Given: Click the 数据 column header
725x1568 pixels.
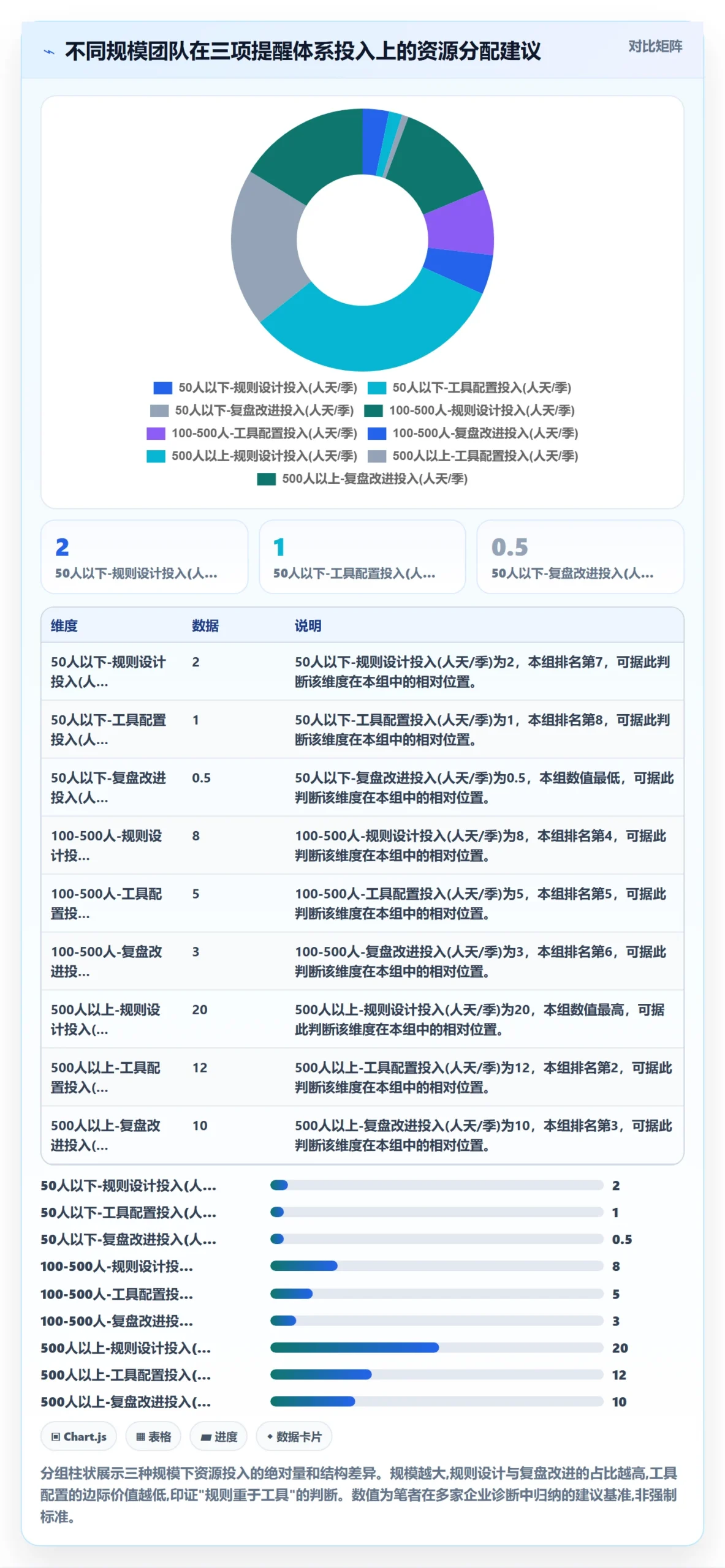Looking at the screenshot, I should click(x=205, y=625).
